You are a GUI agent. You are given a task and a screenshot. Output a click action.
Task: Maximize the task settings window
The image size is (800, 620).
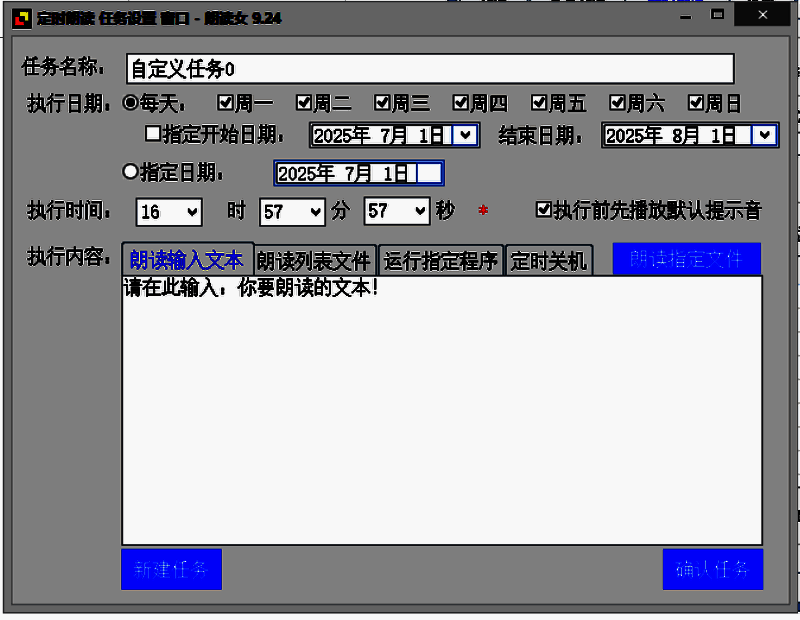pos(718,16)
